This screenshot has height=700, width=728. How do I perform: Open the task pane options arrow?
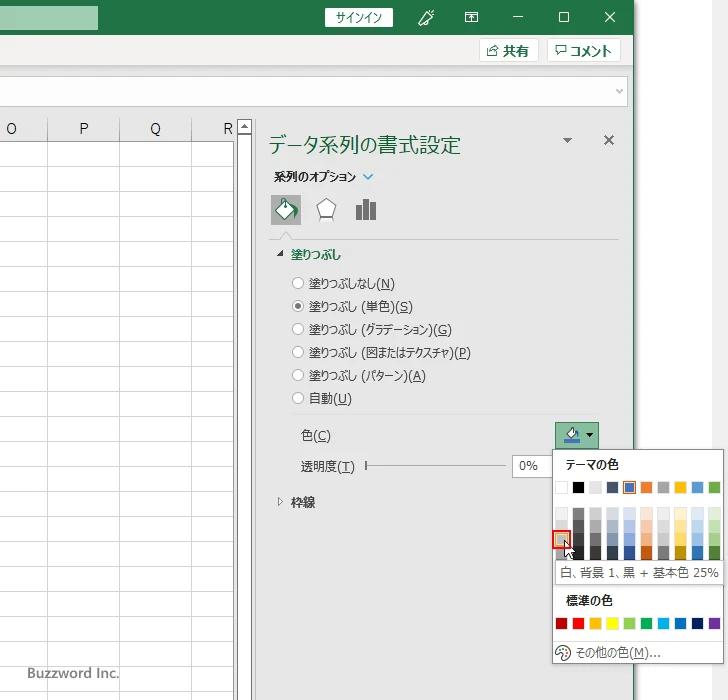(x=568, y=141)
